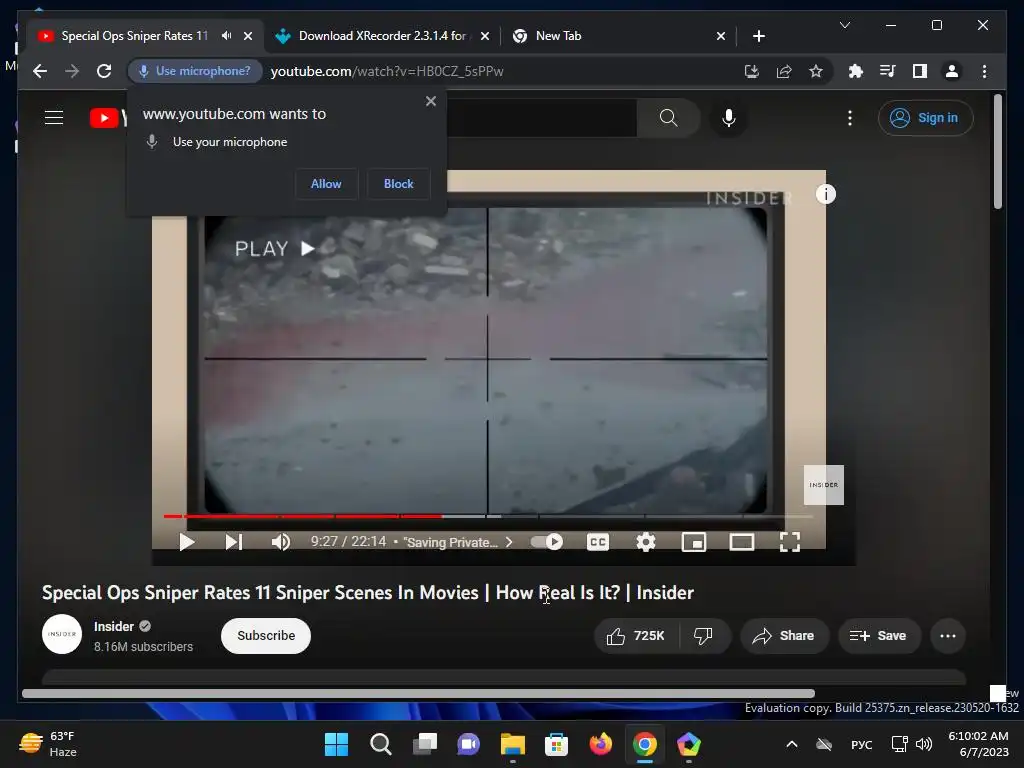Click the "Use microphone?" chip in address bar
Screen dimensions: 1024x768
tap(195, 71)
